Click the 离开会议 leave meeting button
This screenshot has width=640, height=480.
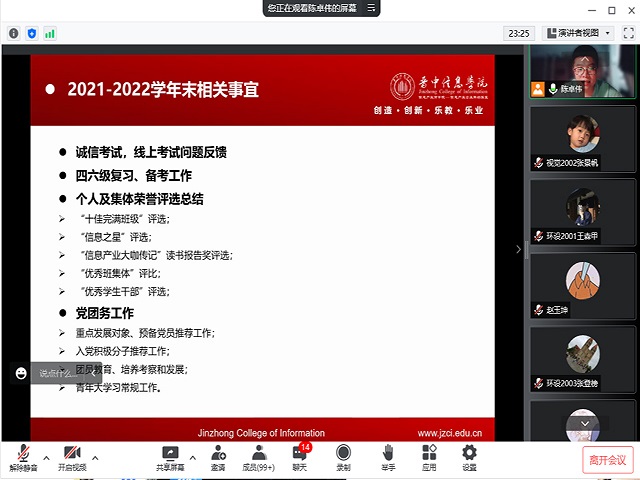pos(608,460)
